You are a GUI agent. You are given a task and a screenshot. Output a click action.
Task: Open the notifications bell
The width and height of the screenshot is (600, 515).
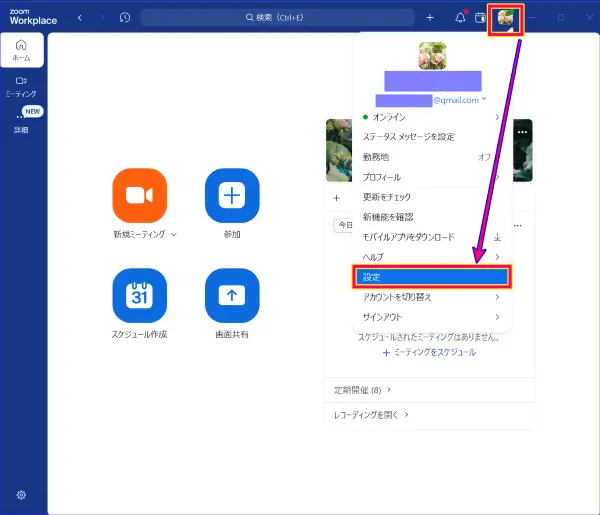[x=460, y=17]
